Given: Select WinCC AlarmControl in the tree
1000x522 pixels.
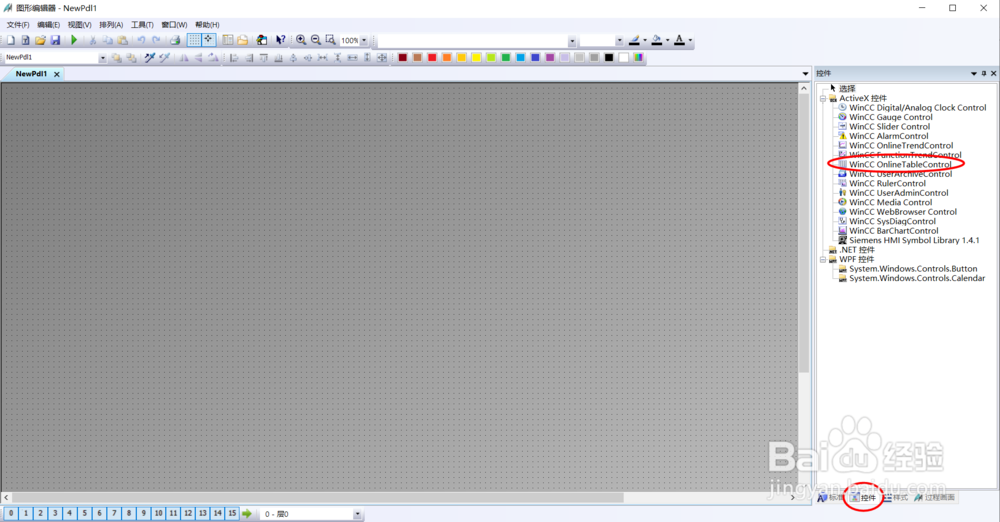Looking at the screenshot, I should pyautogui.click(x=888, y=136).
